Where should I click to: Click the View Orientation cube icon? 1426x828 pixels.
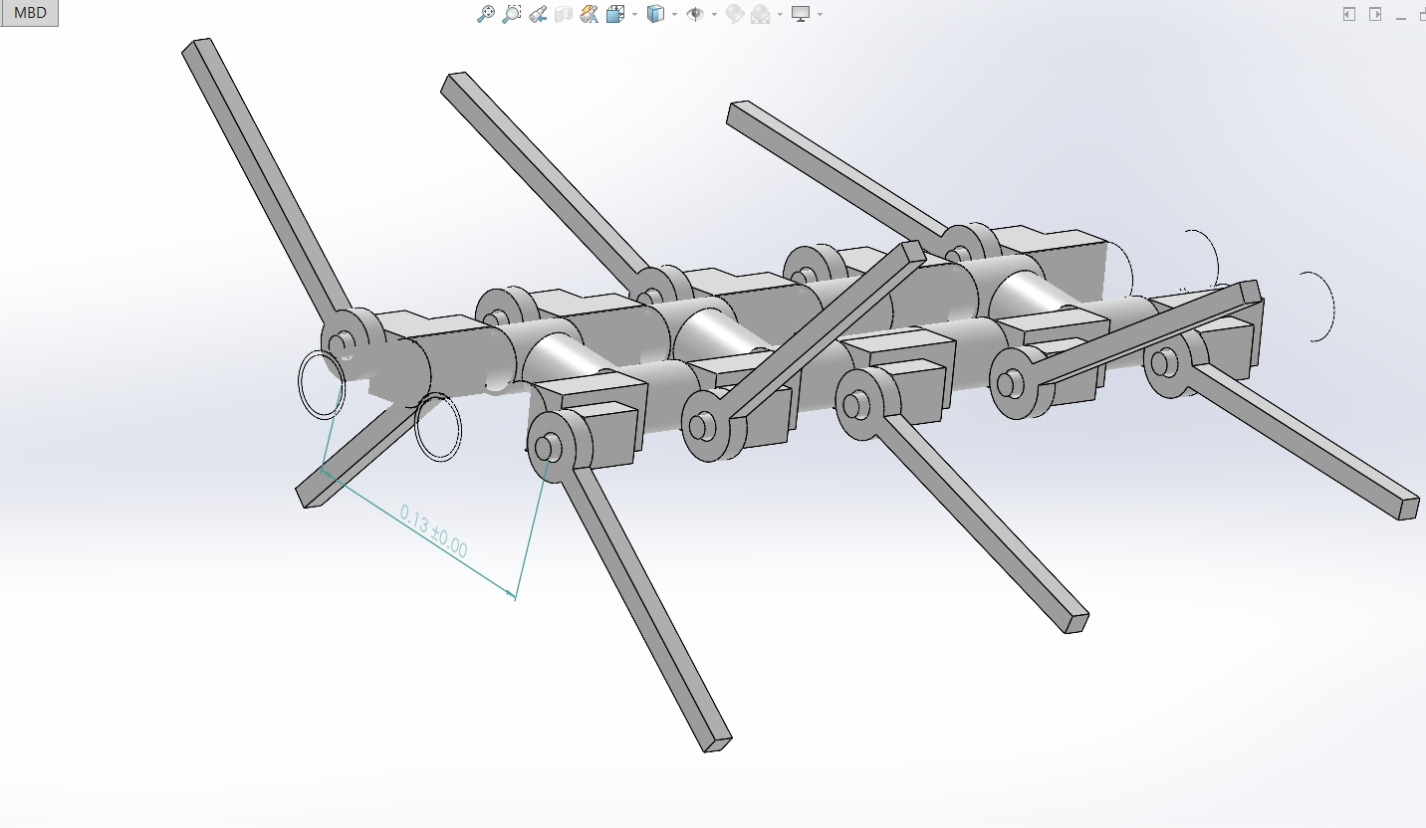point(614,14)
